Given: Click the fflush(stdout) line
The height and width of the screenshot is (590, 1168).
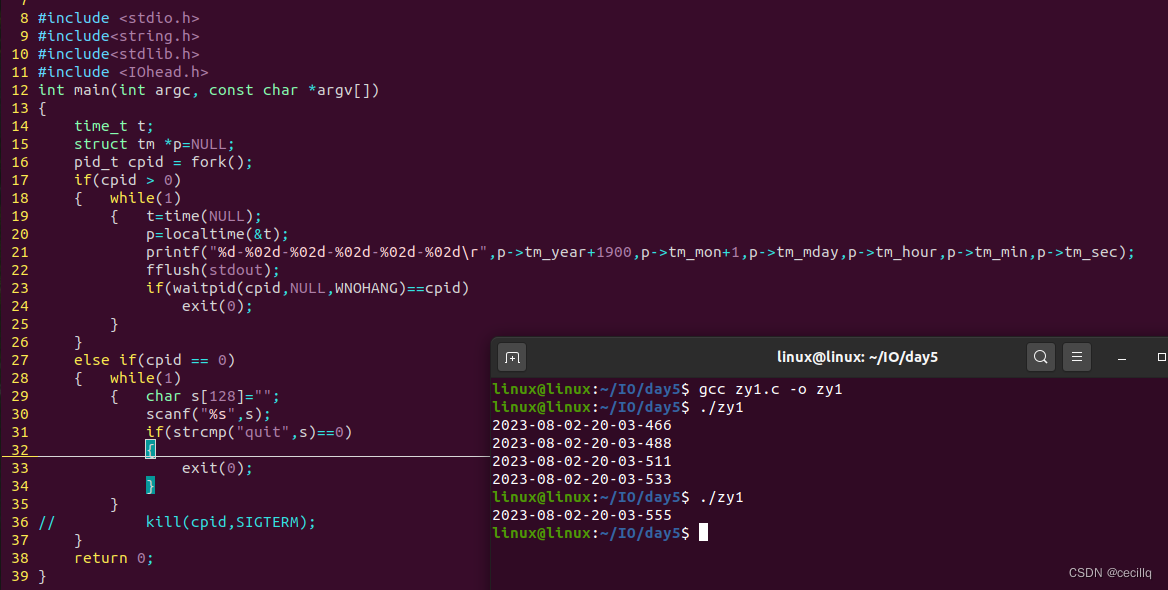Looking at the screenshot, I should point(212,270).
